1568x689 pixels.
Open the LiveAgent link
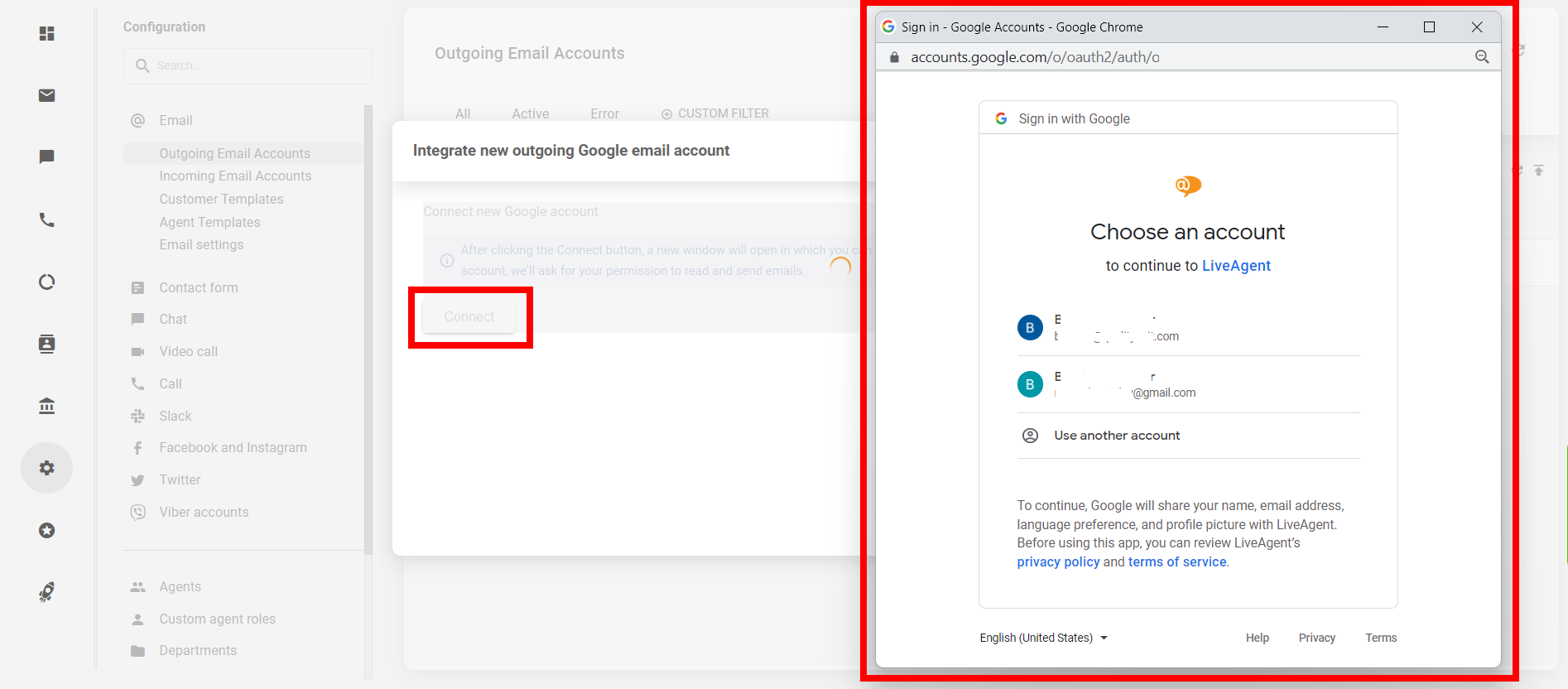click(x=1236, y=266)
